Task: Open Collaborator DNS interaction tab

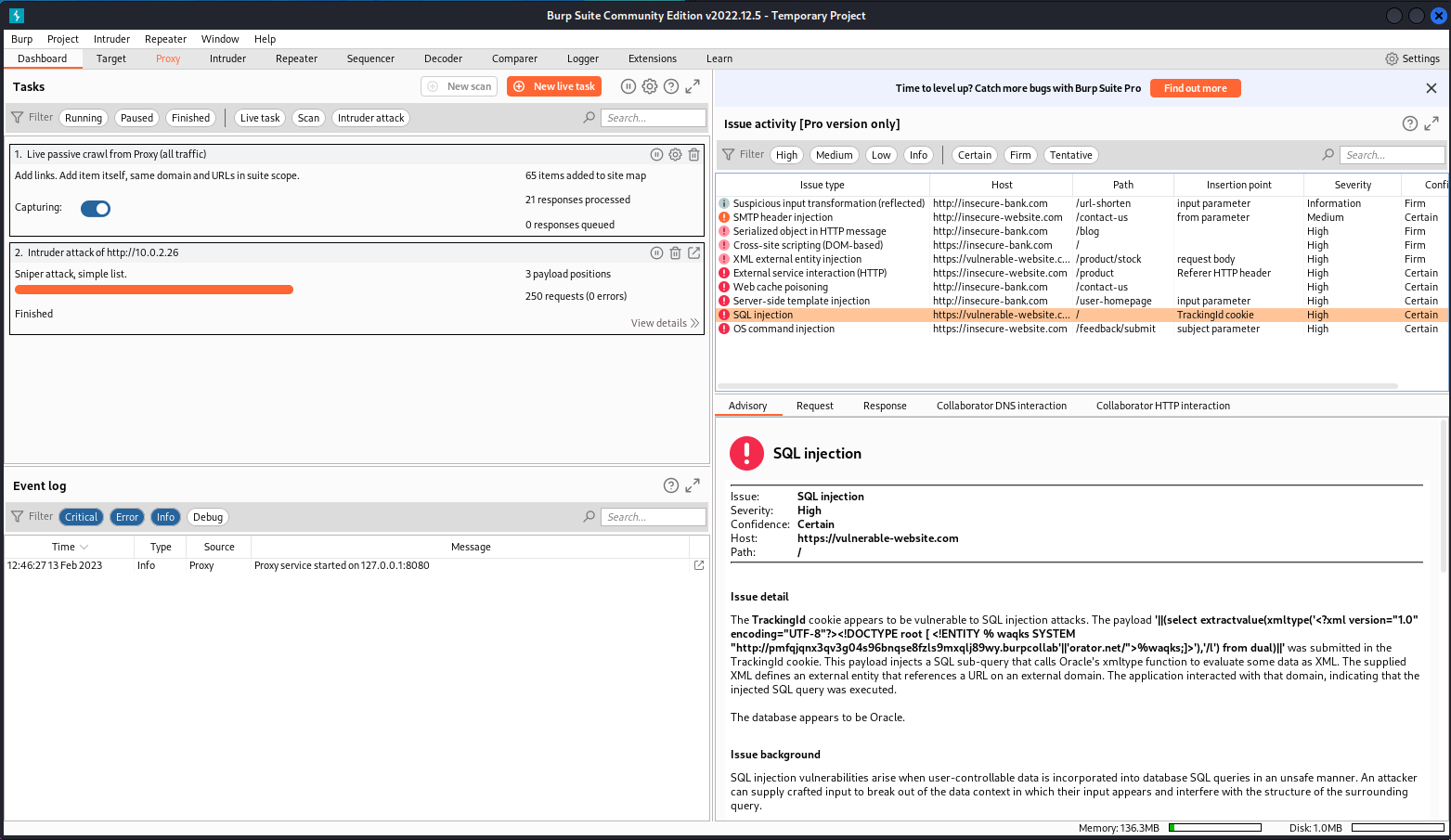Action: point(1002,406)
